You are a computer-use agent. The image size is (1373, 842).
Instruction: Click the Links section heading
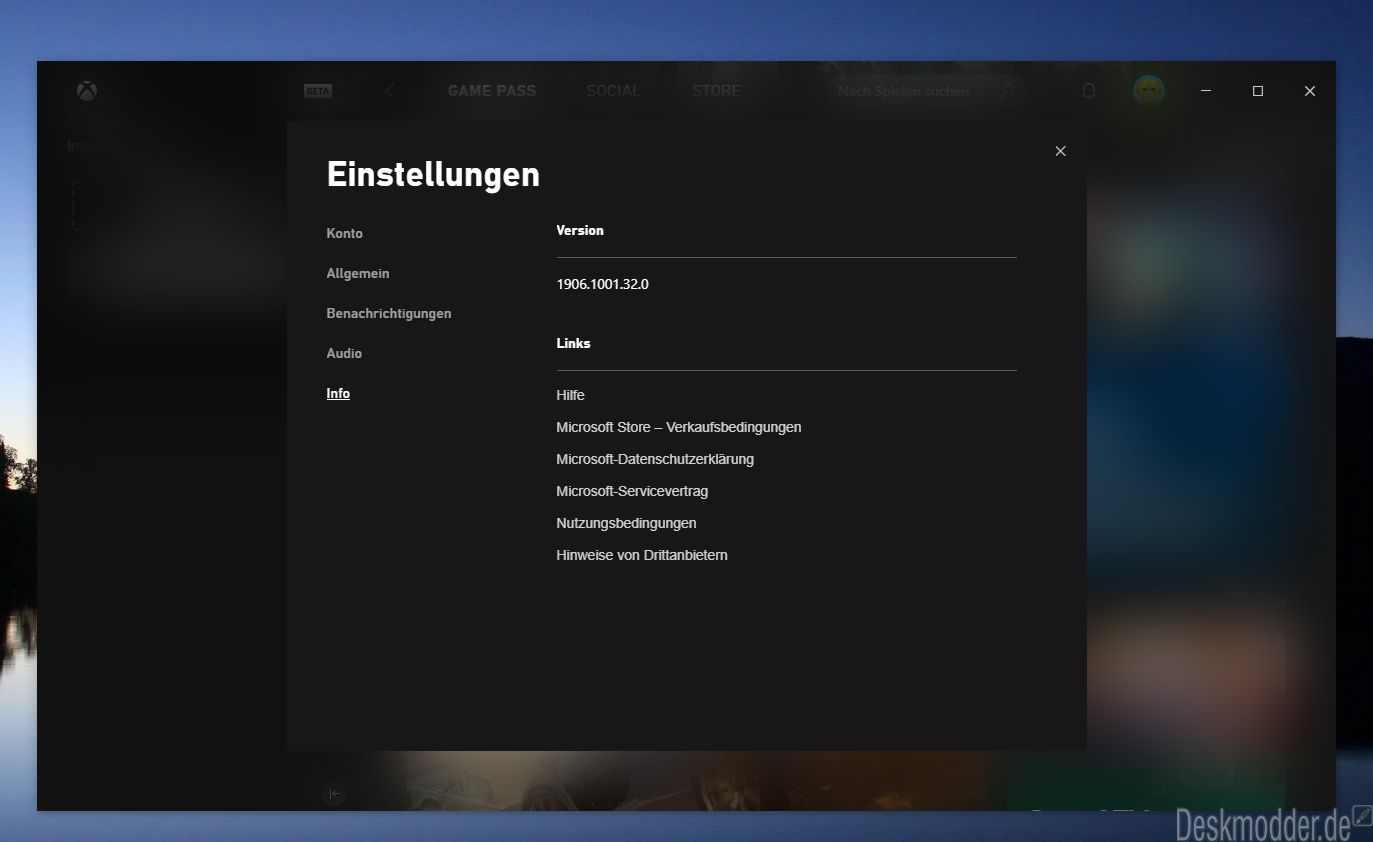pyautogui.click(x=574, y=343)
